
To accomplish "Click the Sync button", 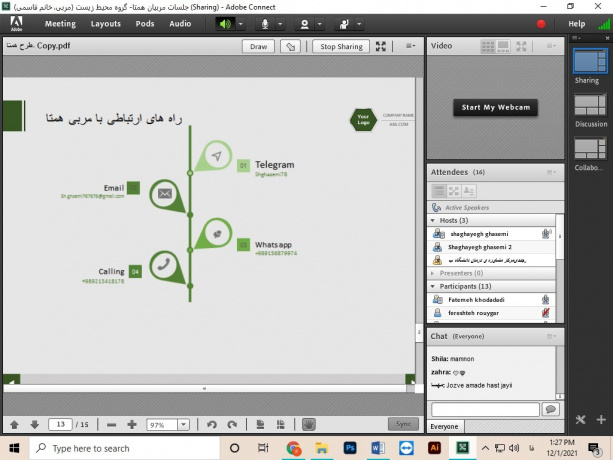I will tap(403, 424).
